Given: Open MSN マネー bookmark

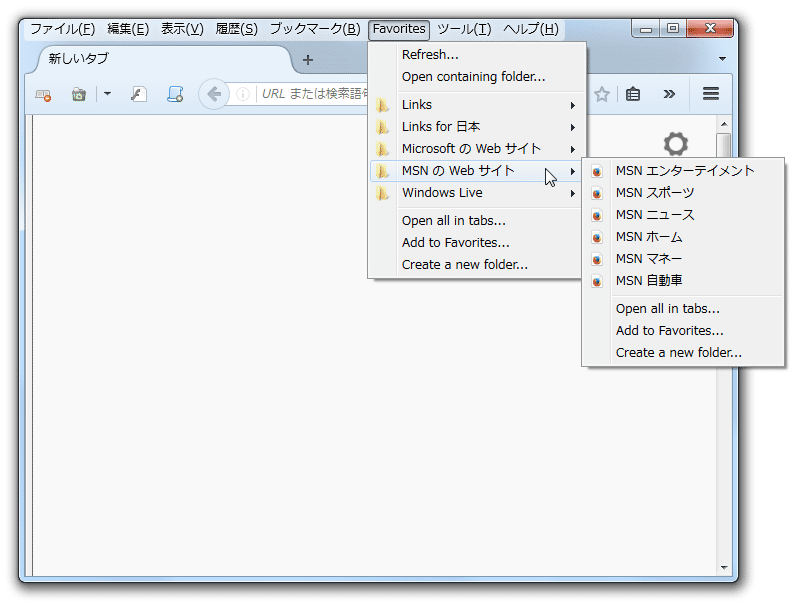Looking at the screenshot, I should coord(683,259).
